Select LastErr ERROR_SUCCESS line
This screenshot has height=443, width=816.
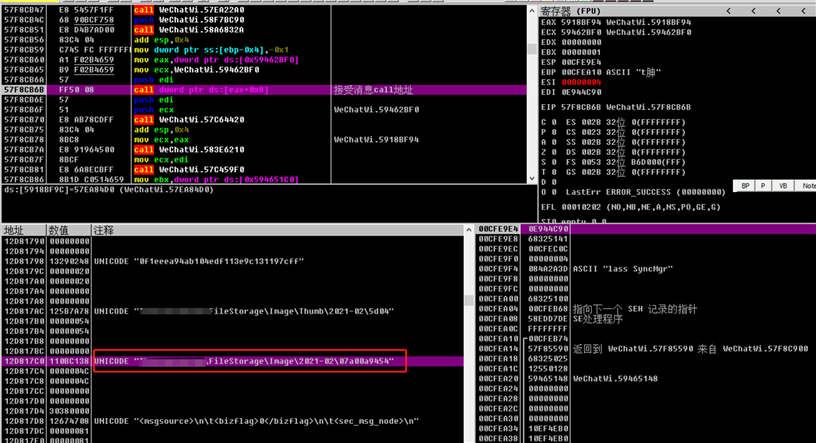pos(645,192)
